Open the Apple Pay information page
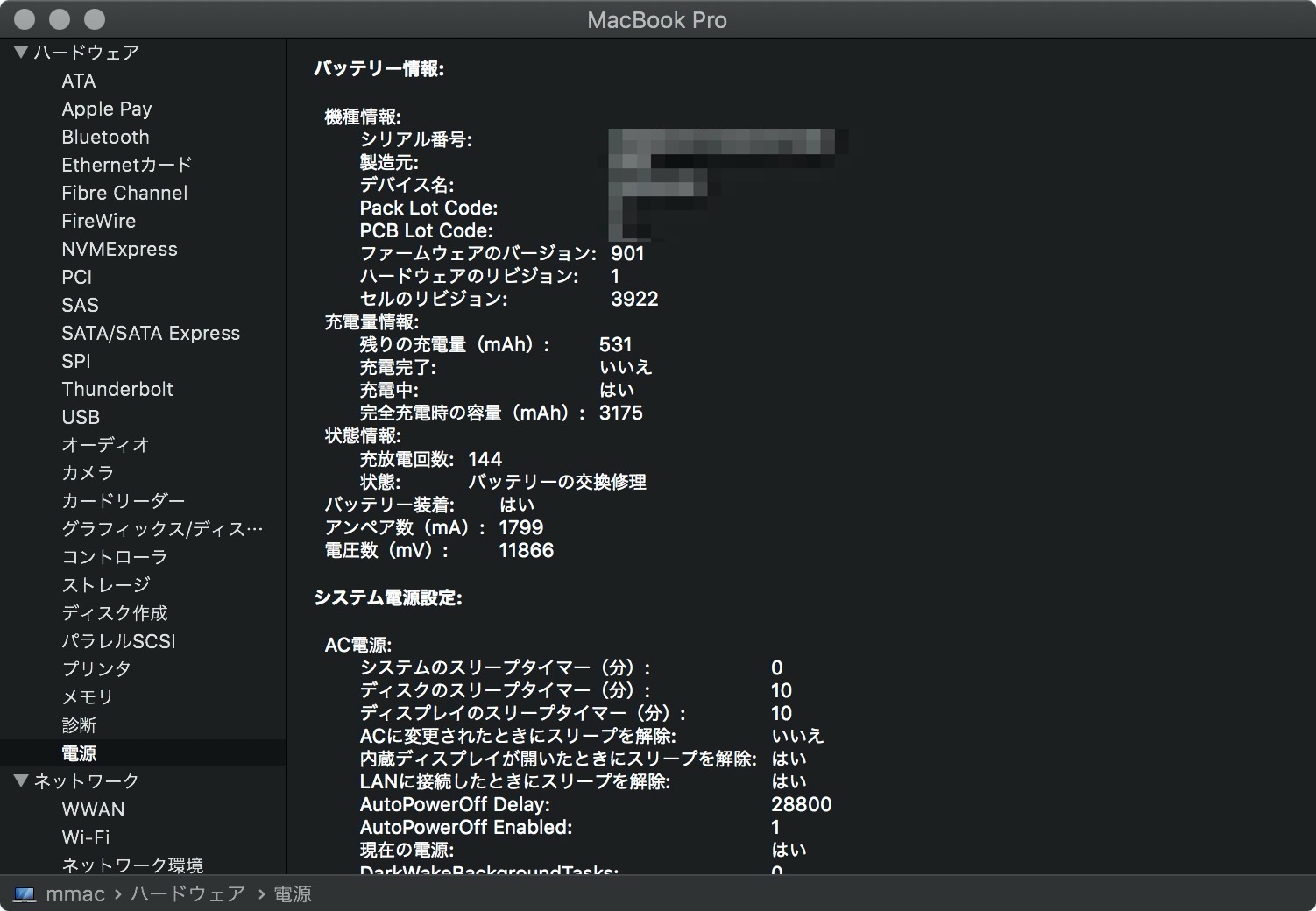Viewport: 1316px width, 911px height. [106, 109]
